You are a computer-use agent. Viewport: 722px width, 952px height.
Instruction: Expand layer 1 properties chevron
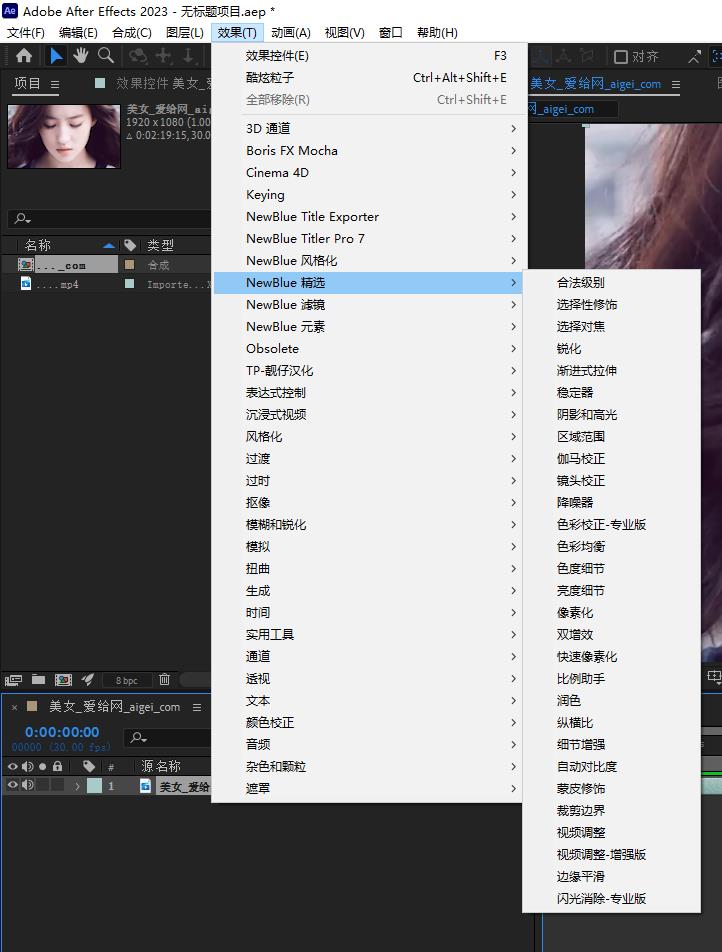pyautogui.click(x=77, y=786)
